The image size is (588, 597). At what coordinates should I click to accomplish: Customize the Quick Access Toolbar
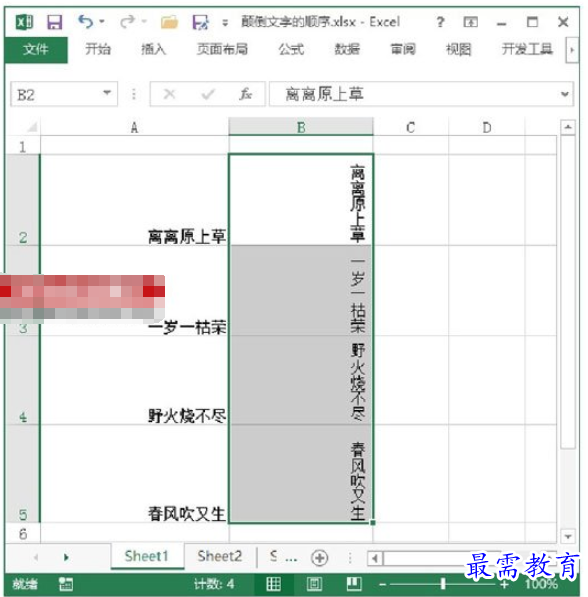(x=225, y=23)
